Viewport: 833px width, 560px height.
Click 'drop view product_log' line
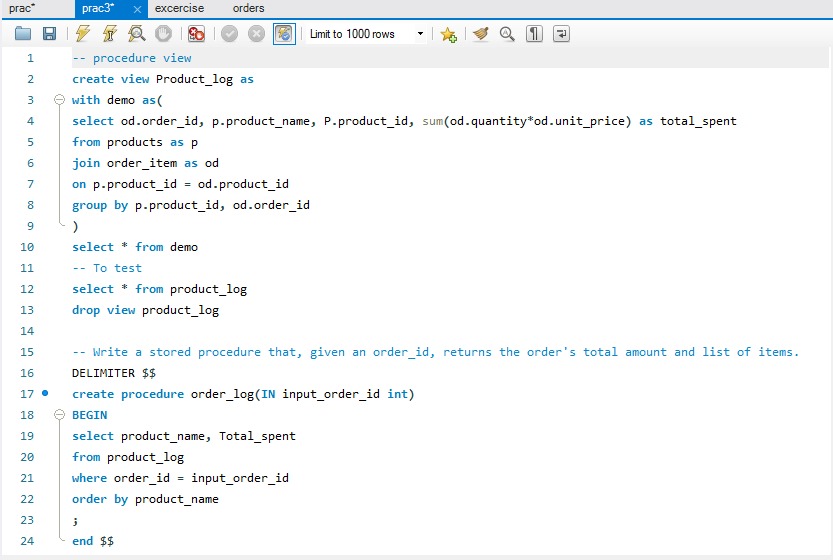tap(146, 310)
